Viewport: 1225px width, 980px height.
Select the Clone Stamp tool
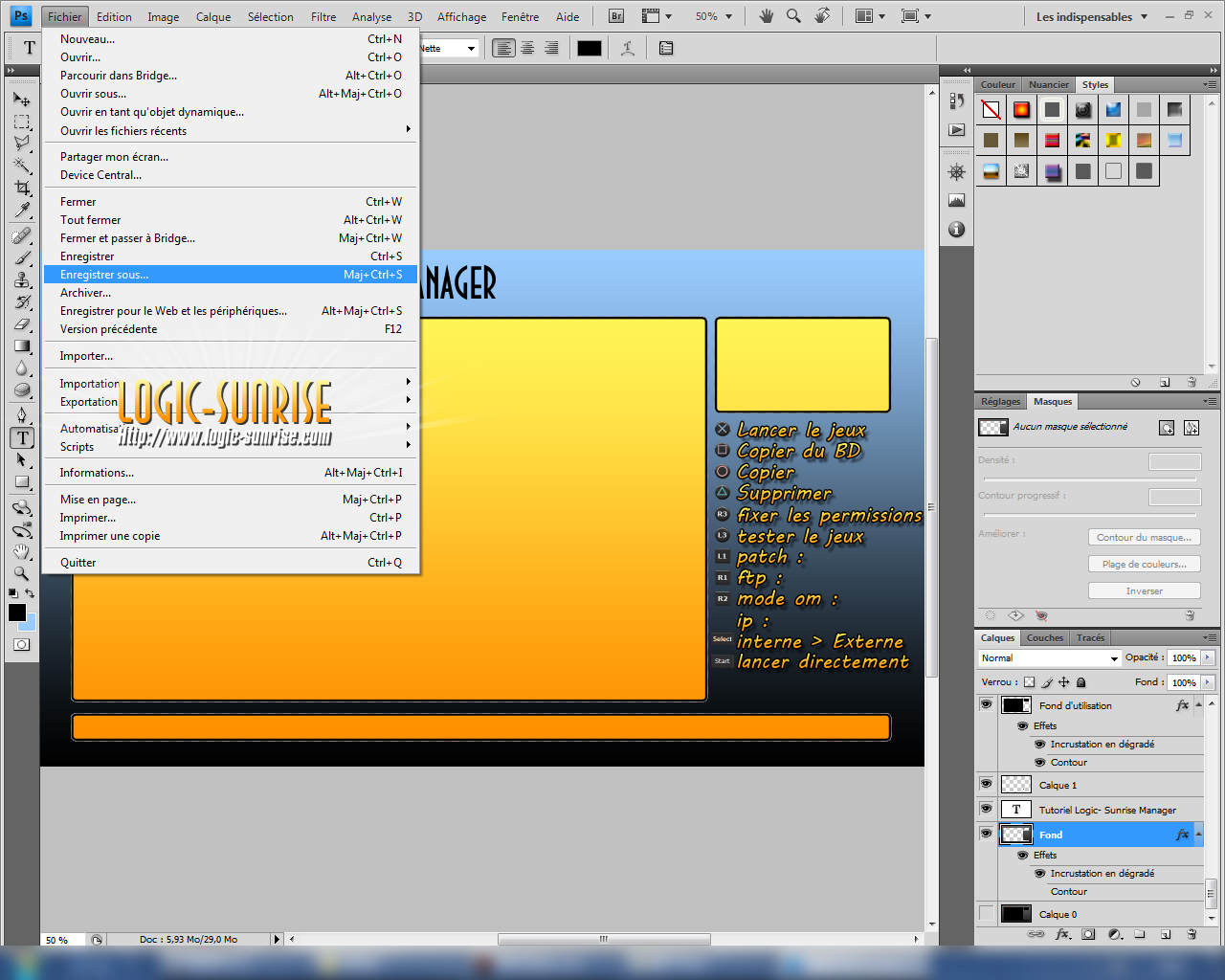point(22,279)
